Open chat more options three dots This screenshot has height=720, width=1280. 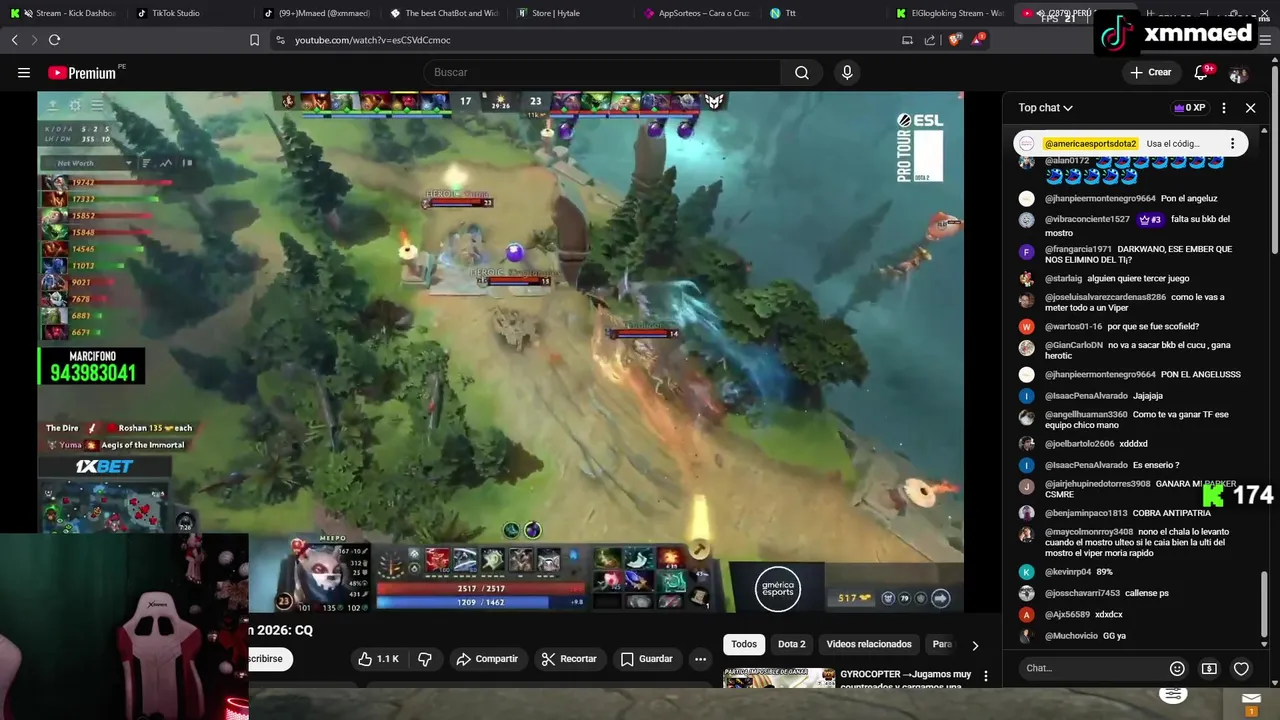pyautogui.click(x=1224, y=108)
